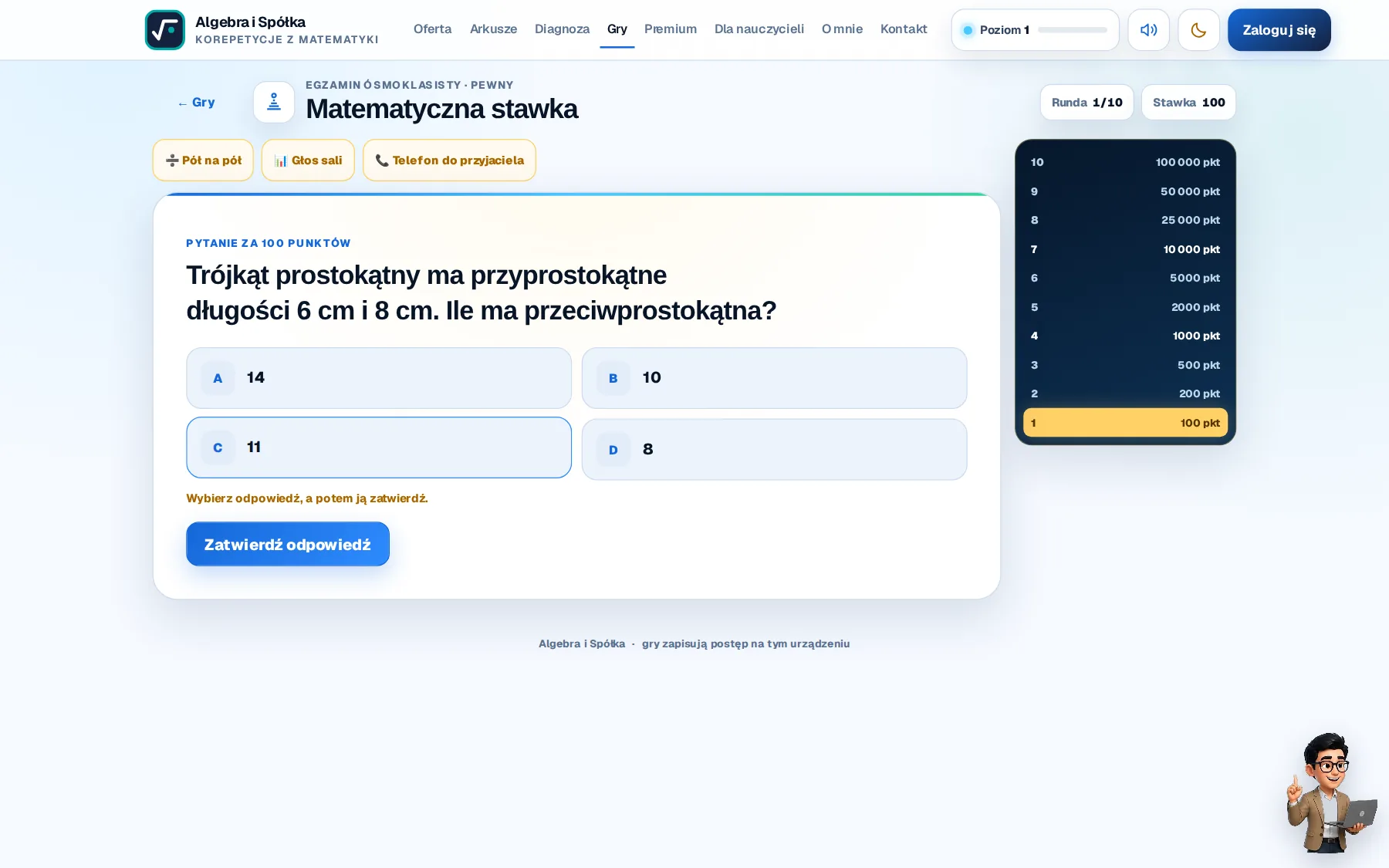Click the footer text about zapisują postęp
The height and width of the screenshot is (868, 1389).
pos(745,643)
